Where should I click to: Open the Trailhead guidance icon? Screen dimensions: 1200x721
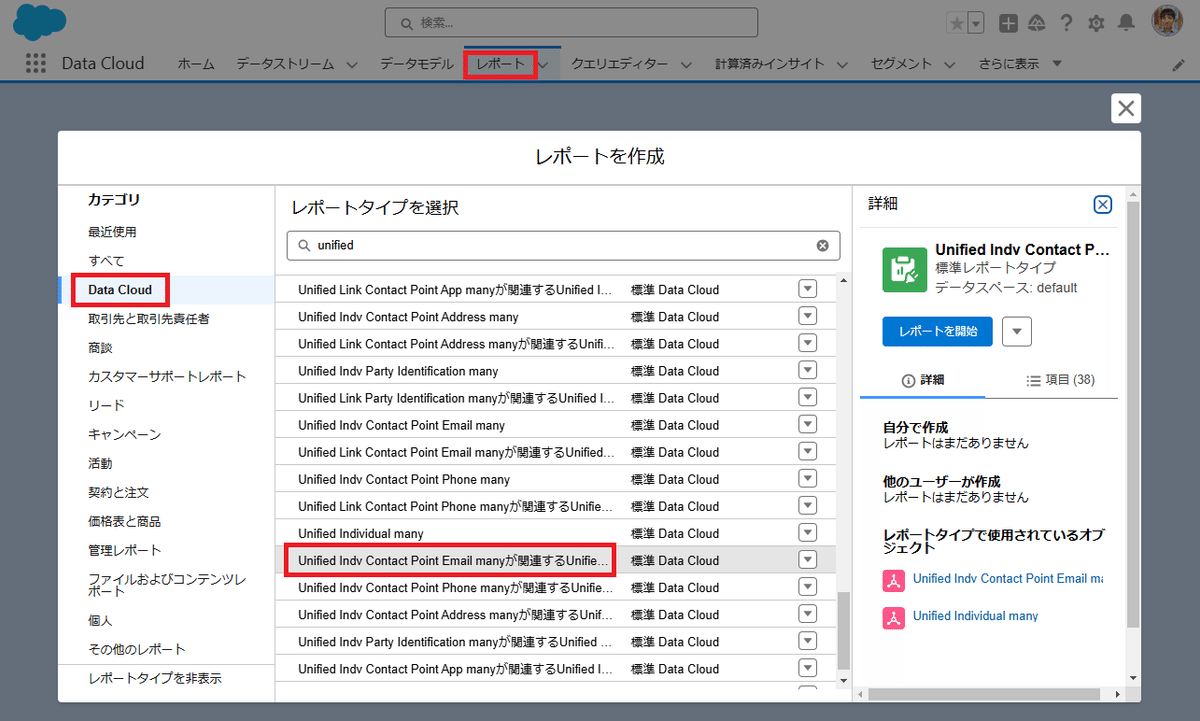click(x=1037, y=23)
